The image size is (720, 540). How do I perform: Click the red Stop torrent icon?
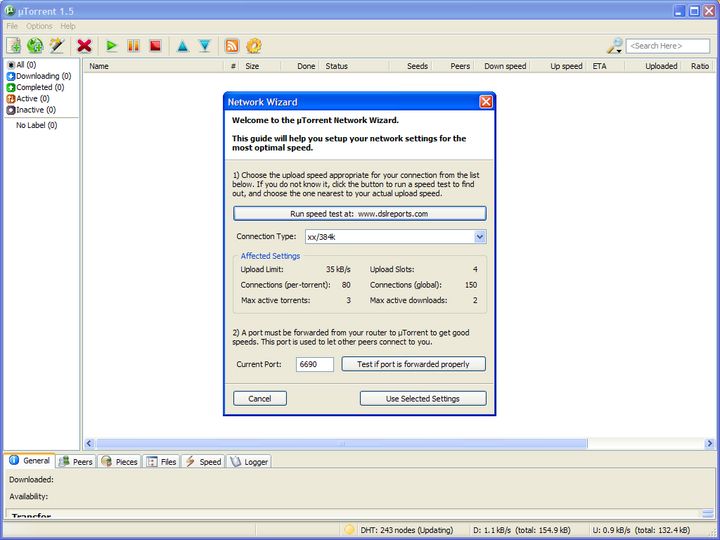(x=156, y=46)
